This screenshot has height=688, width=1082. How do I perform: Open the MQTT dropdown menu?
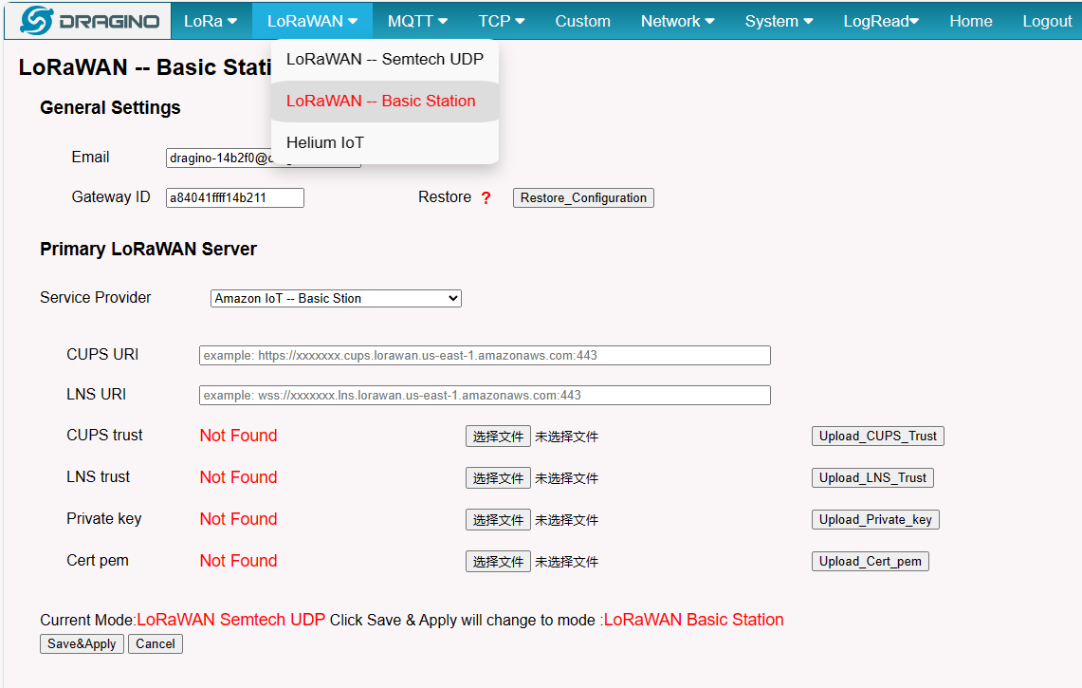click(x=417, y=21)
